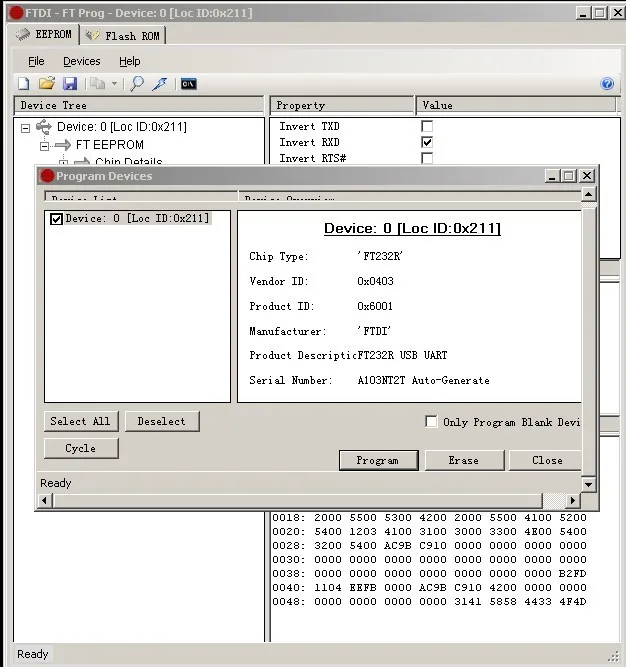This screenshot has width=626, height=667.
Task: Click the blue help question mark icon
Action: pyautogui.click(x=606, y=84)
